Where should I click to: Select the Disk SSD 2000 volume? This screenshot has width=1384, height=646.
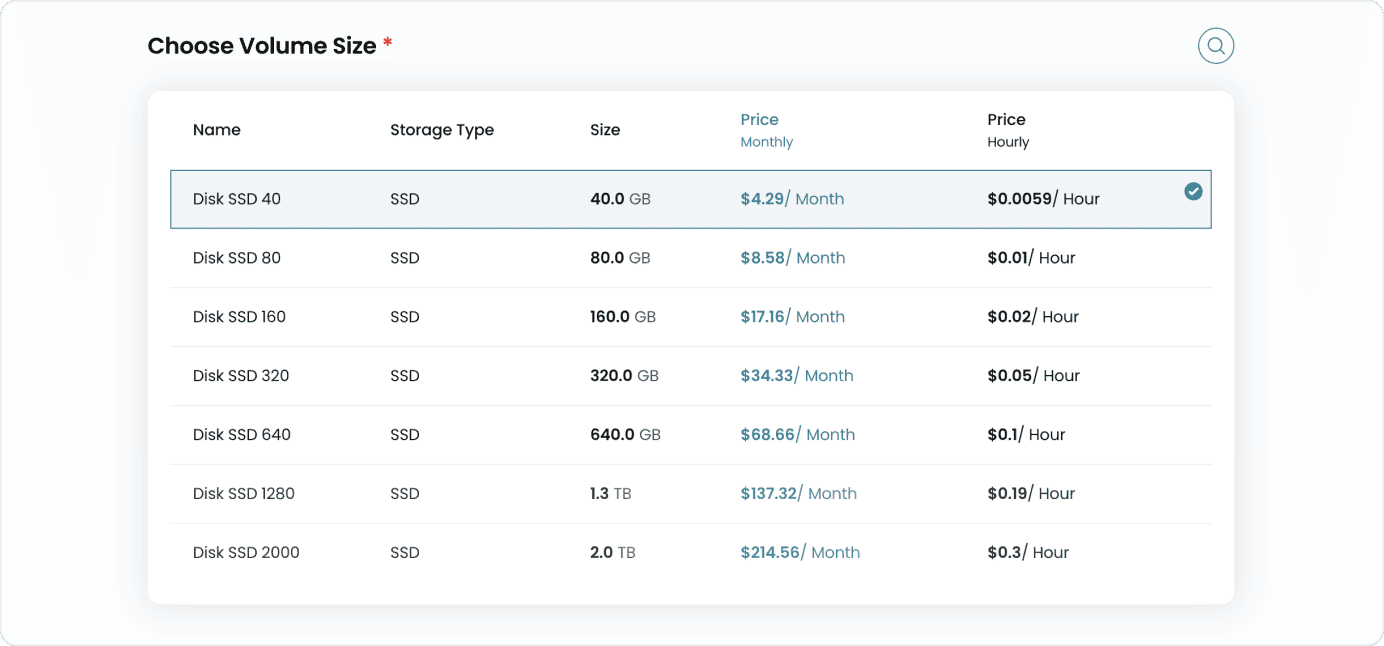246,553
